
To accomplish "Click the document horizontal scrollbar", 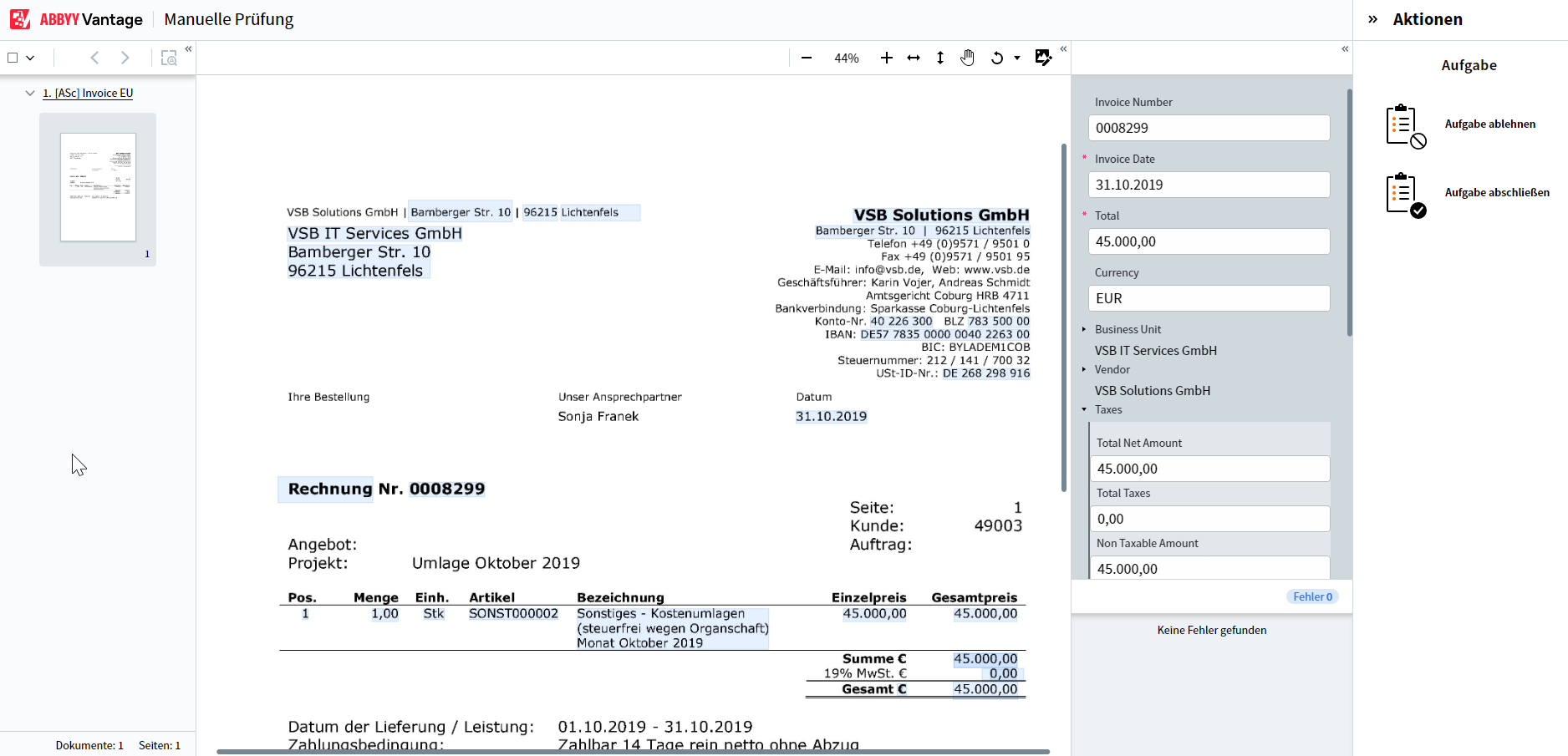I will [633, 752].
